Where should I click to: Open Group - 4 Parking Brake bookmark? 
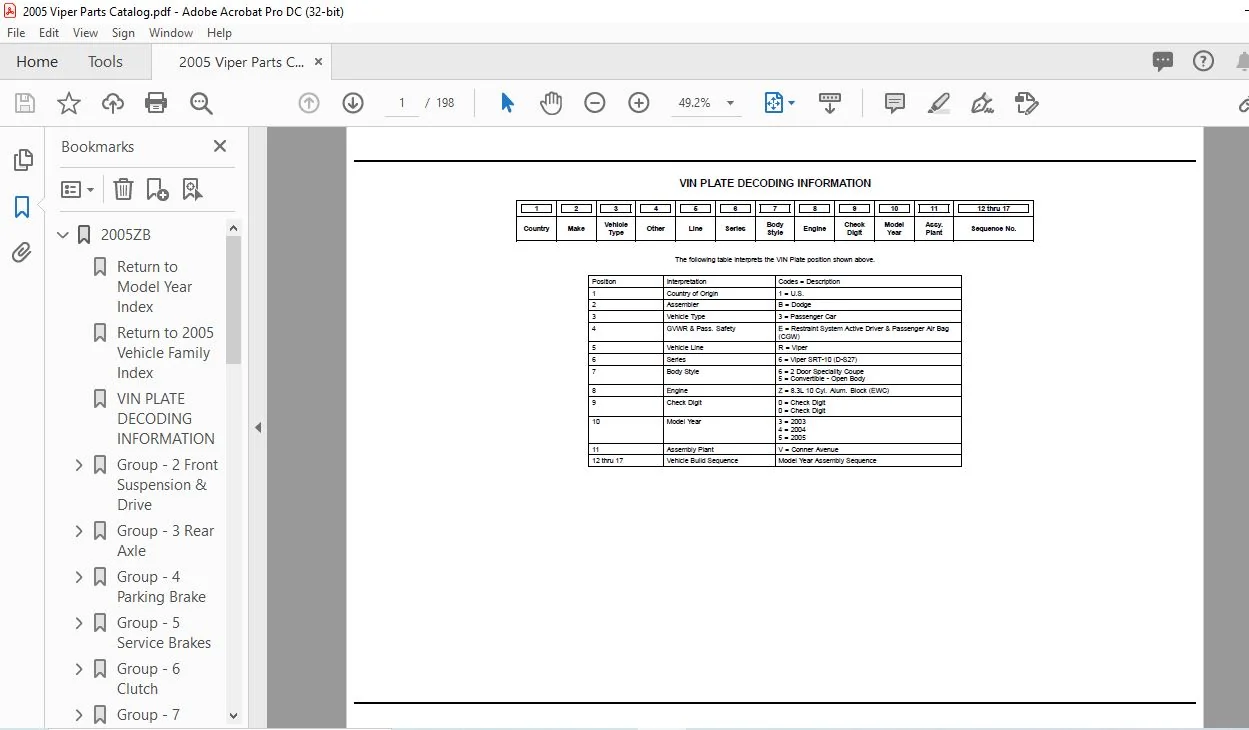pyautogui.click(x=161, y=587)
